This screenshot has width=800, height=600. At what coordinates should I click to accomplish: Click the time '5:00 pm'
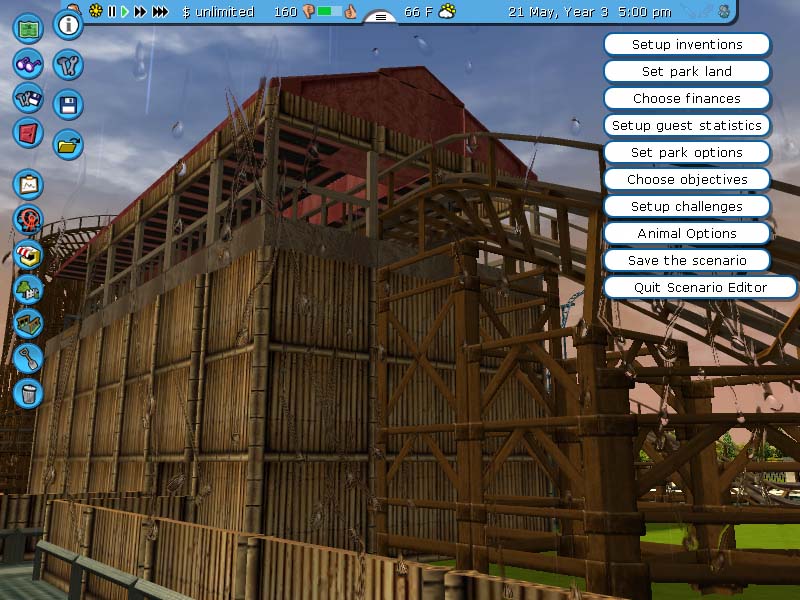click(644, 12)
